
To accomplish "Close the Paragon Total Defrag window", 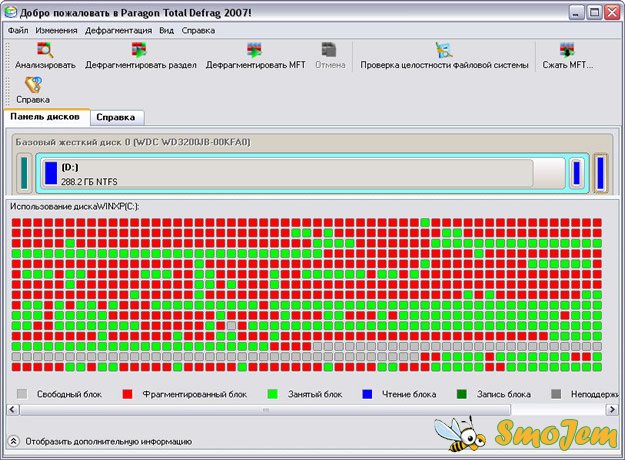I will (x=612, y=13).
